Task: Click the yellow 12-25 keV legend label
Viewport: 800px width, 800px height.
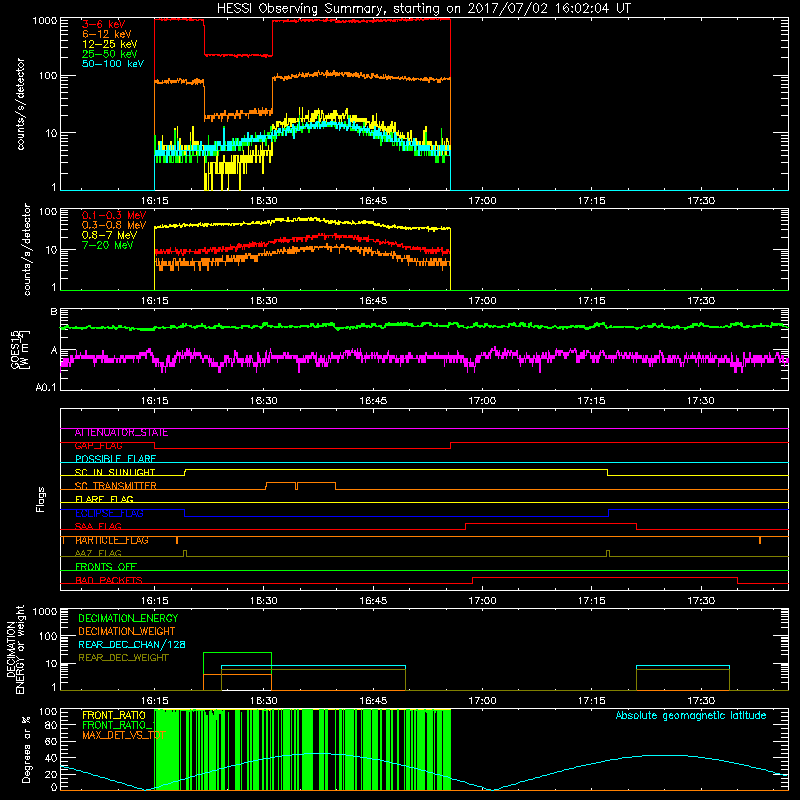Action: click(109, 44)
